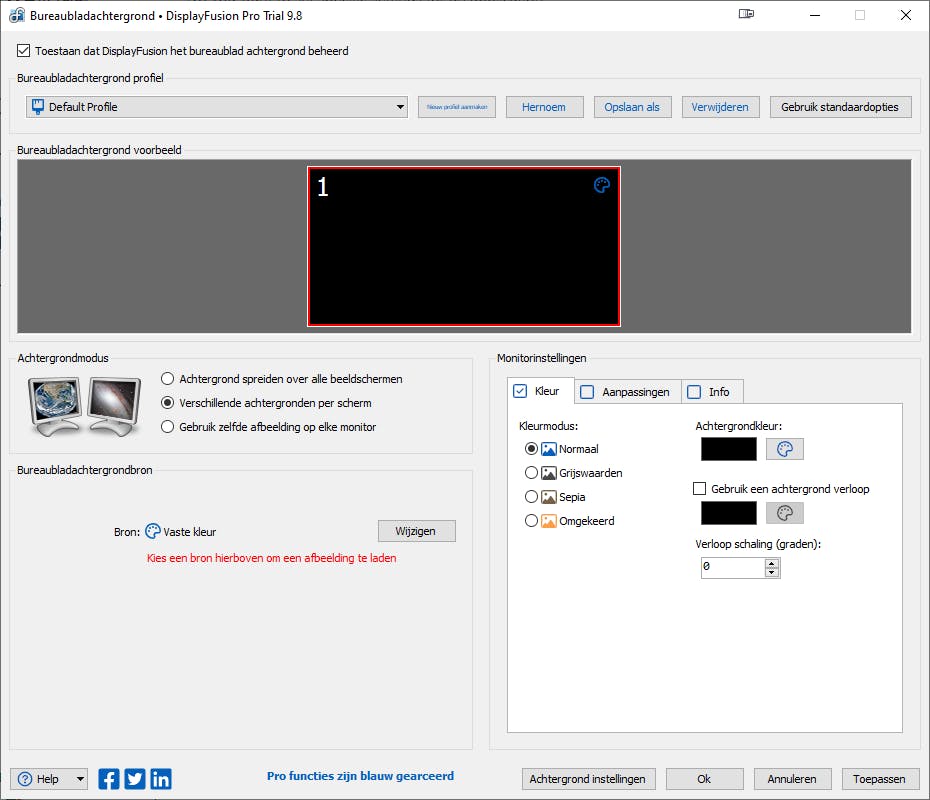
Task: Increase Verloop schaling spinner up arrow
Action: coord(771,563)
